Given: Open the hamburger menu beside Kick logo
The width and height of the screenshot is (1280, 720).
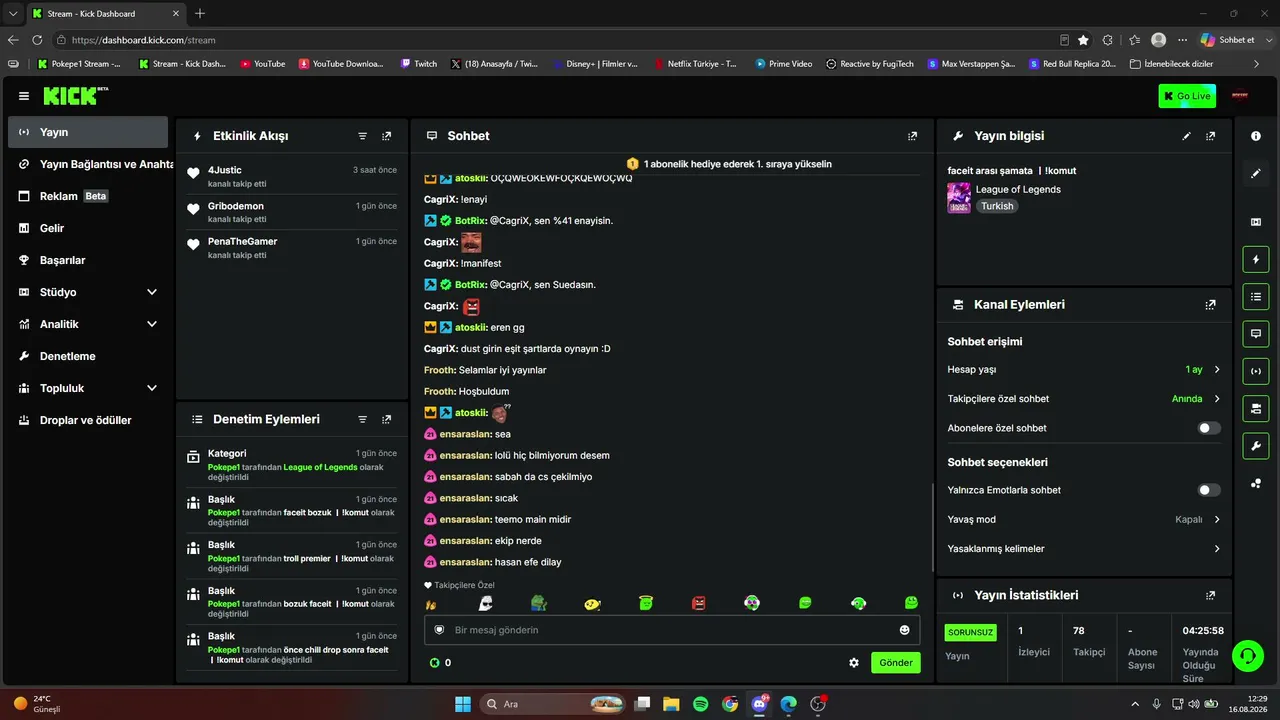Looking at the screenshot, I should pos(24,96).
